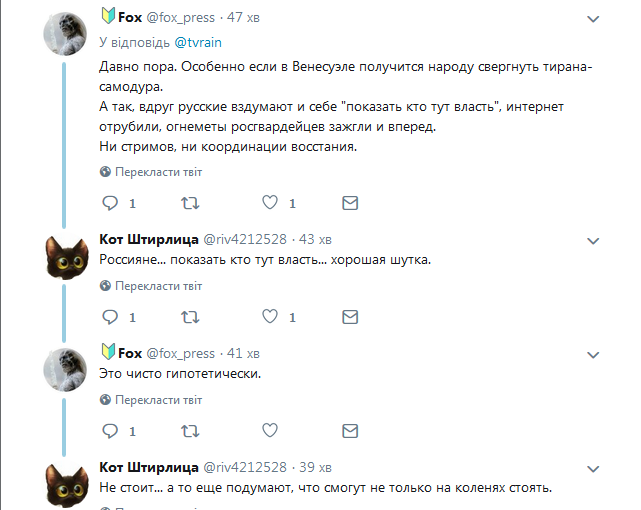Share 'Это чисто гипотетически' tweet by message
This screenshot has width=641, height=510.
(350, 431)
